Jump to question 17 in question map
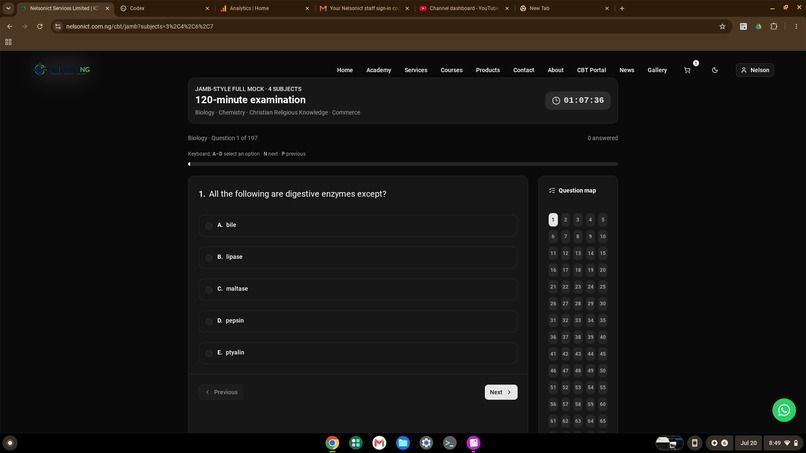Viewport: 806px width, 453px height. [565, 270]
